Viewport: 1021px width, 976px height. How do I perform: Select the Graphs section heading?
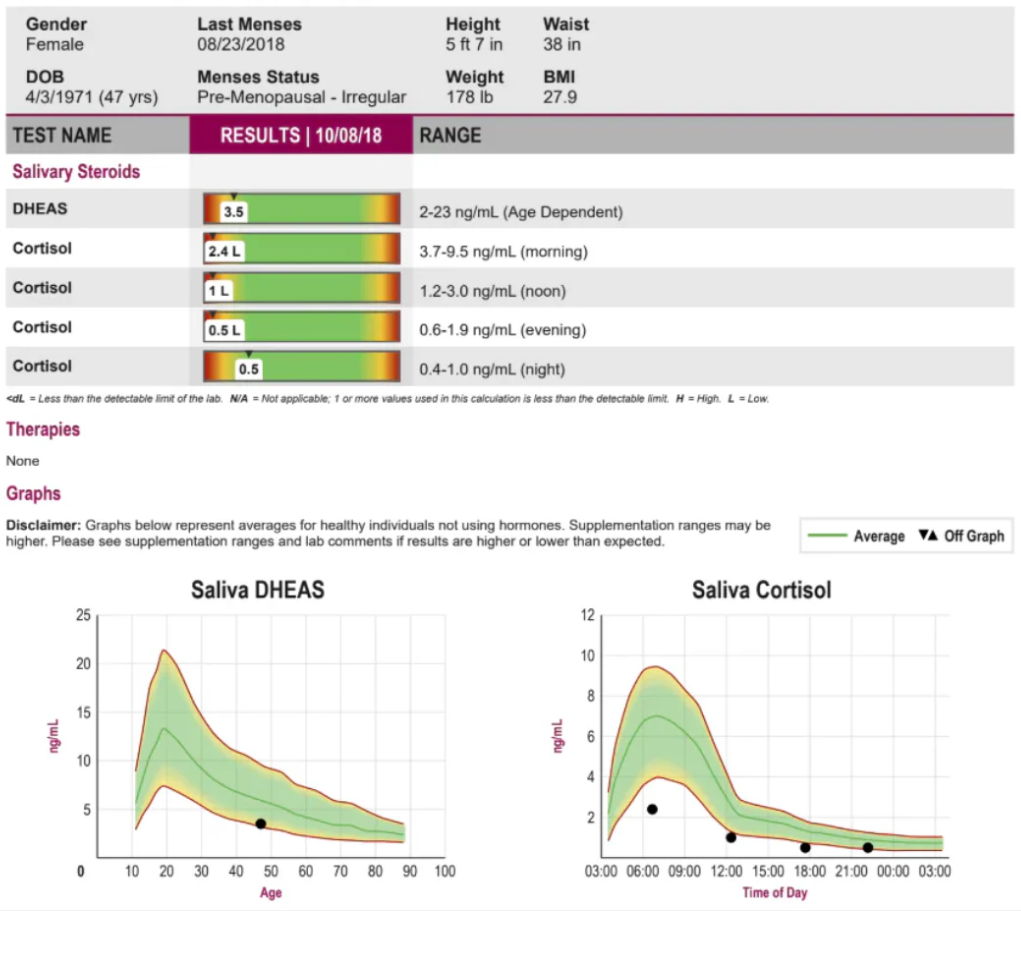click(33, 493)
